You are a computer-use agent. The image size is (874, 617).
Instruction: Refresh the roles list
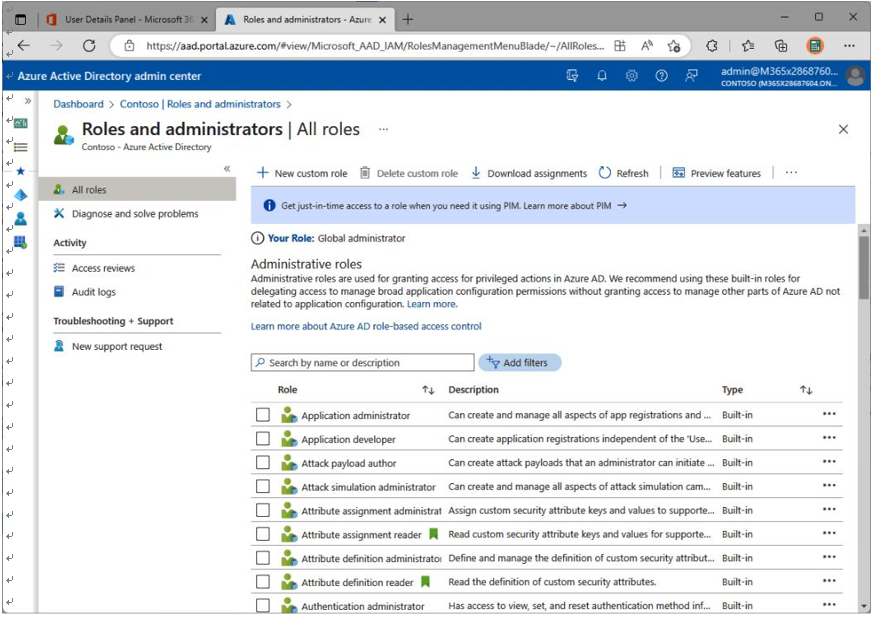624,173
